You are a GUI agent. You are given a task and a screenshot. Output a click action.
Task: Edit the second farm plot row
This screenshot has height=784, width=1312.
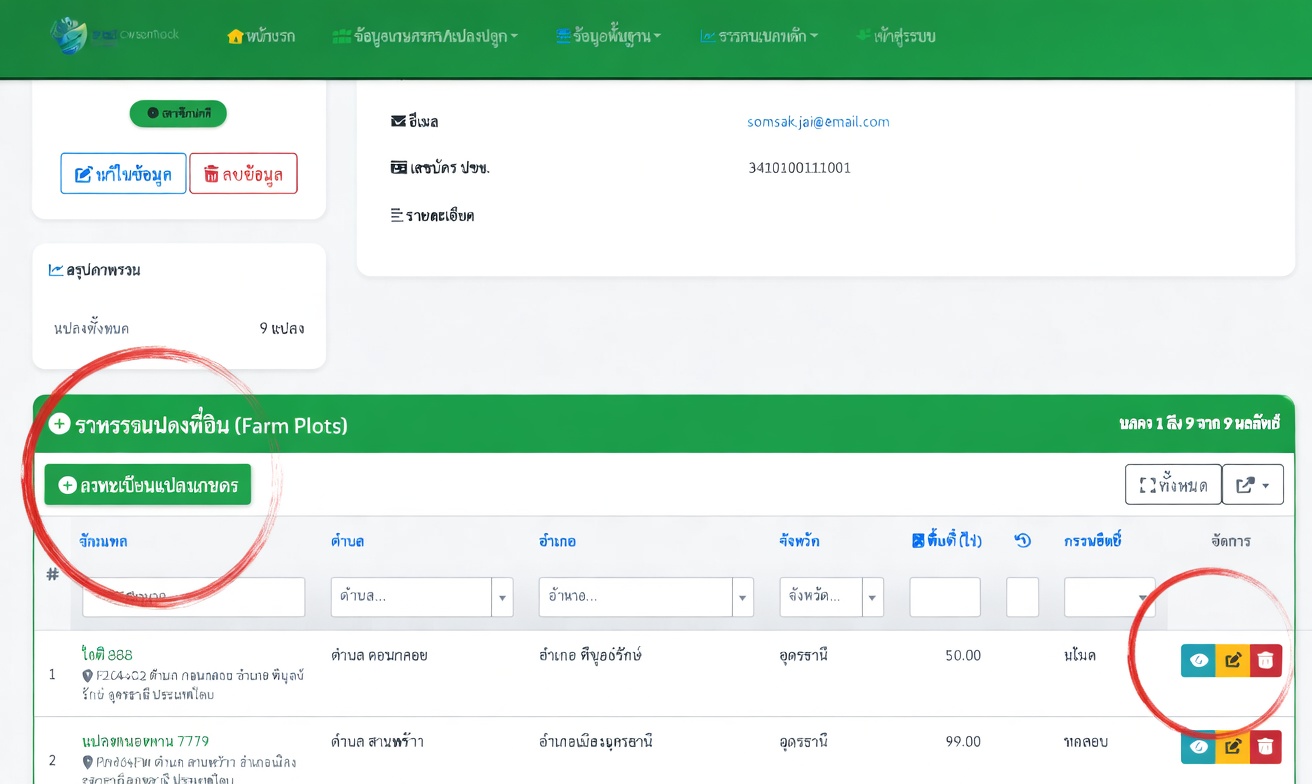click(1233, 746)
